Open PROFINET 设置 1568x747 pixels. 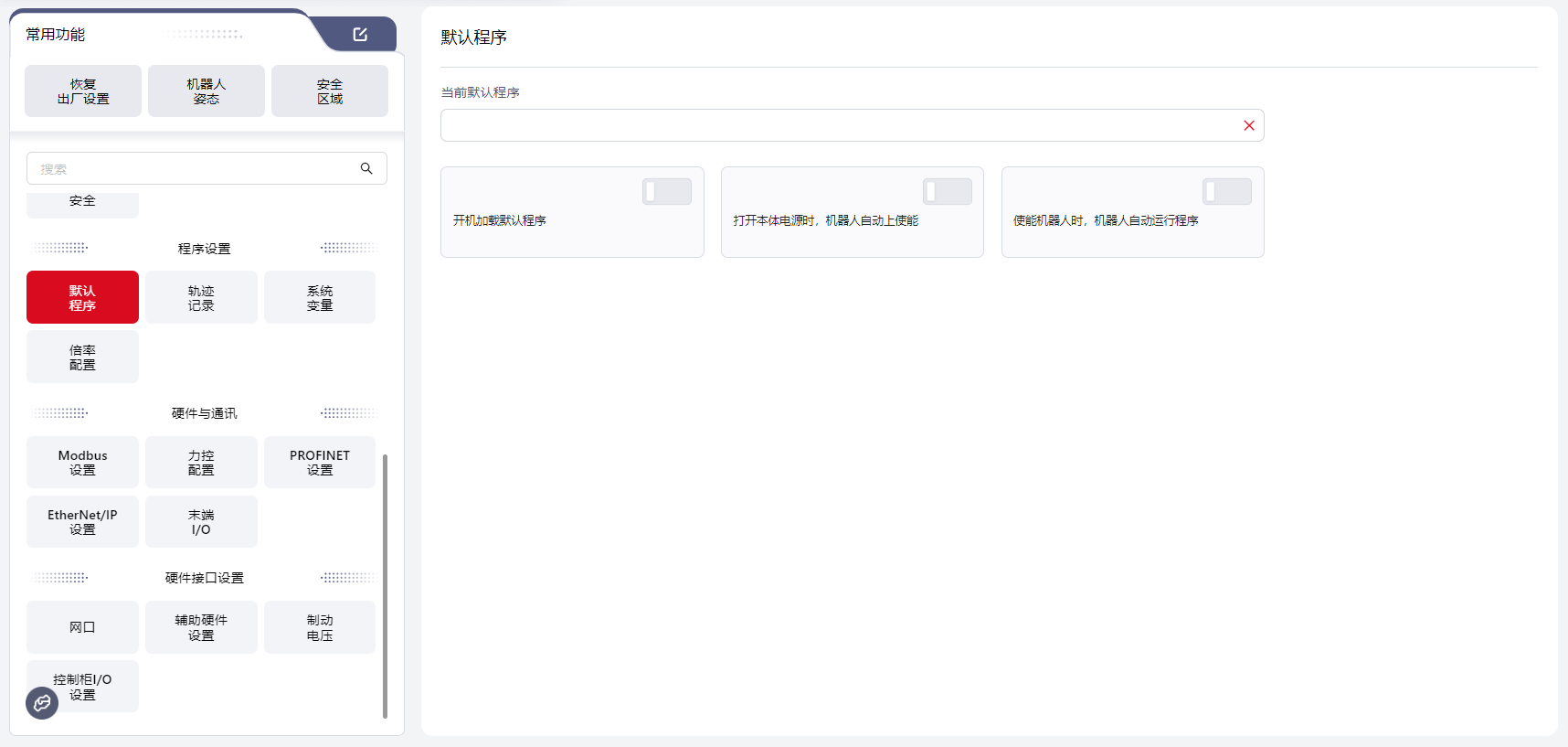tap(320, 462)
